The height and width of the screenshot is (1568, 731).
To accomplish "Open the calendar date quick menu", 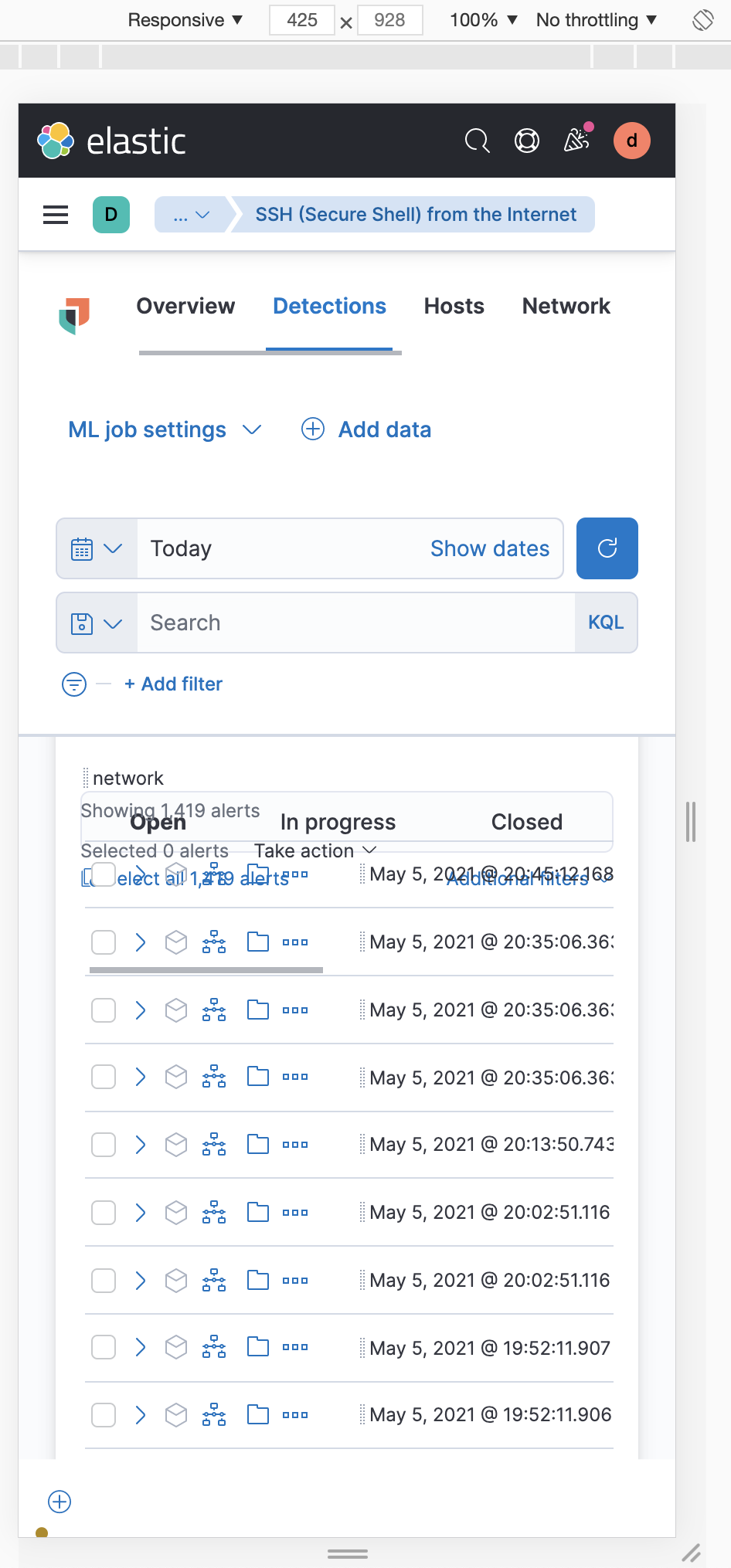I will point(97,548).
